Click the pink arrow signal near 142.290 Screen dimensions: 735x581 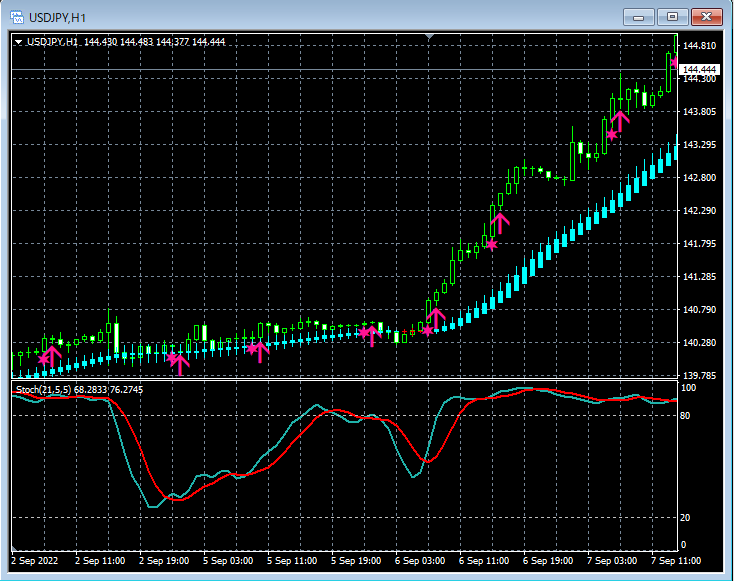[500, 222]
